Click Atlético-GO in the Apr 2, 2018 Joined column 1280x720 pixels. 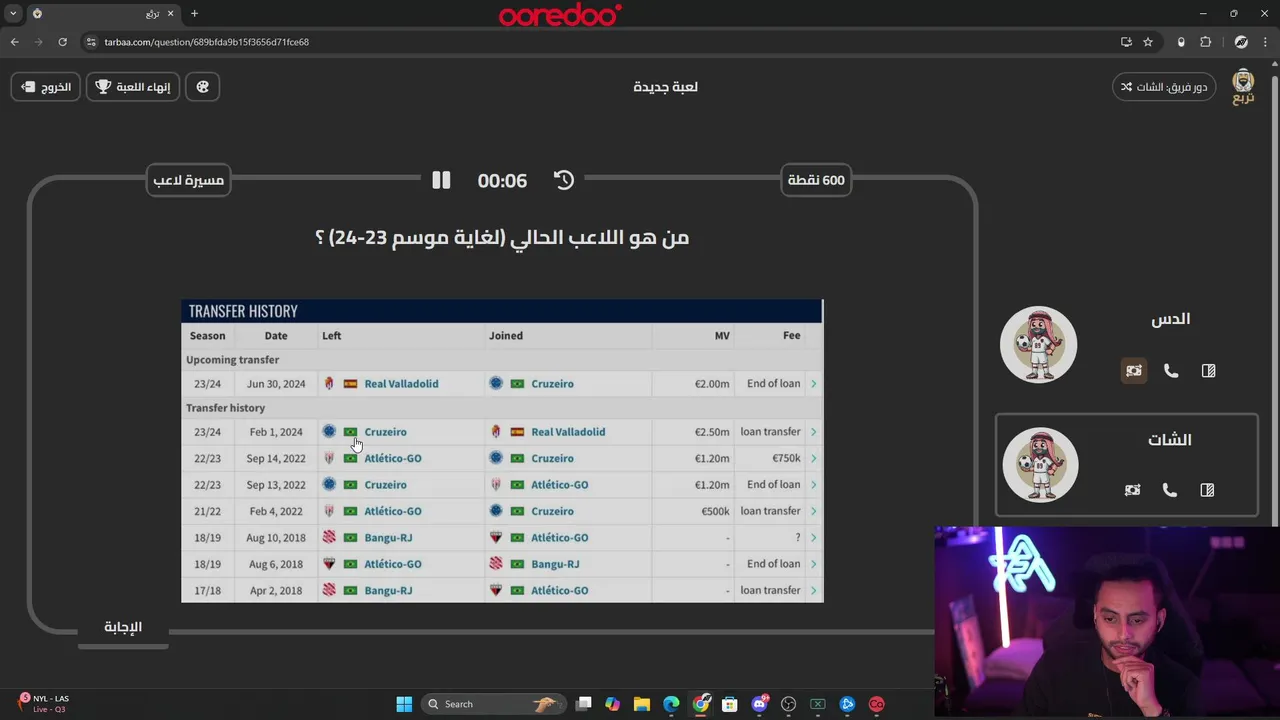(559, 591)
